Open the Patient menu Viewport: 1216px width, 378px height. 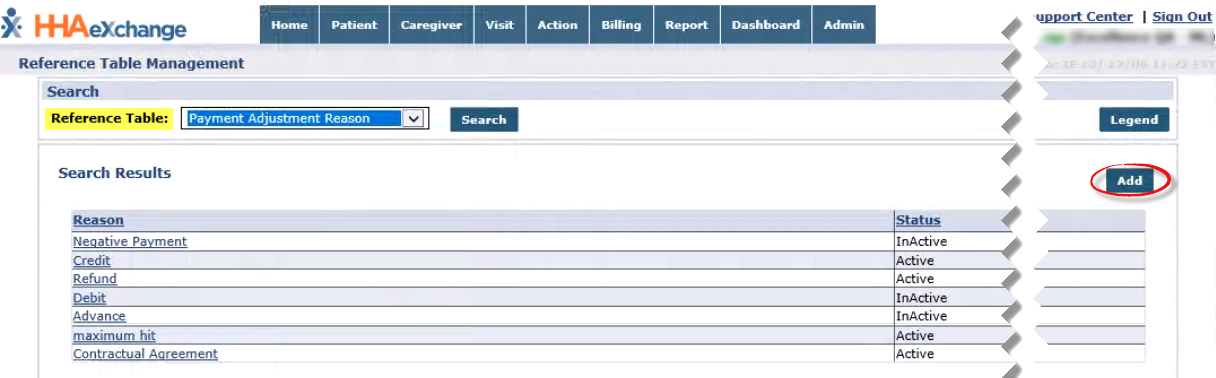354,25
